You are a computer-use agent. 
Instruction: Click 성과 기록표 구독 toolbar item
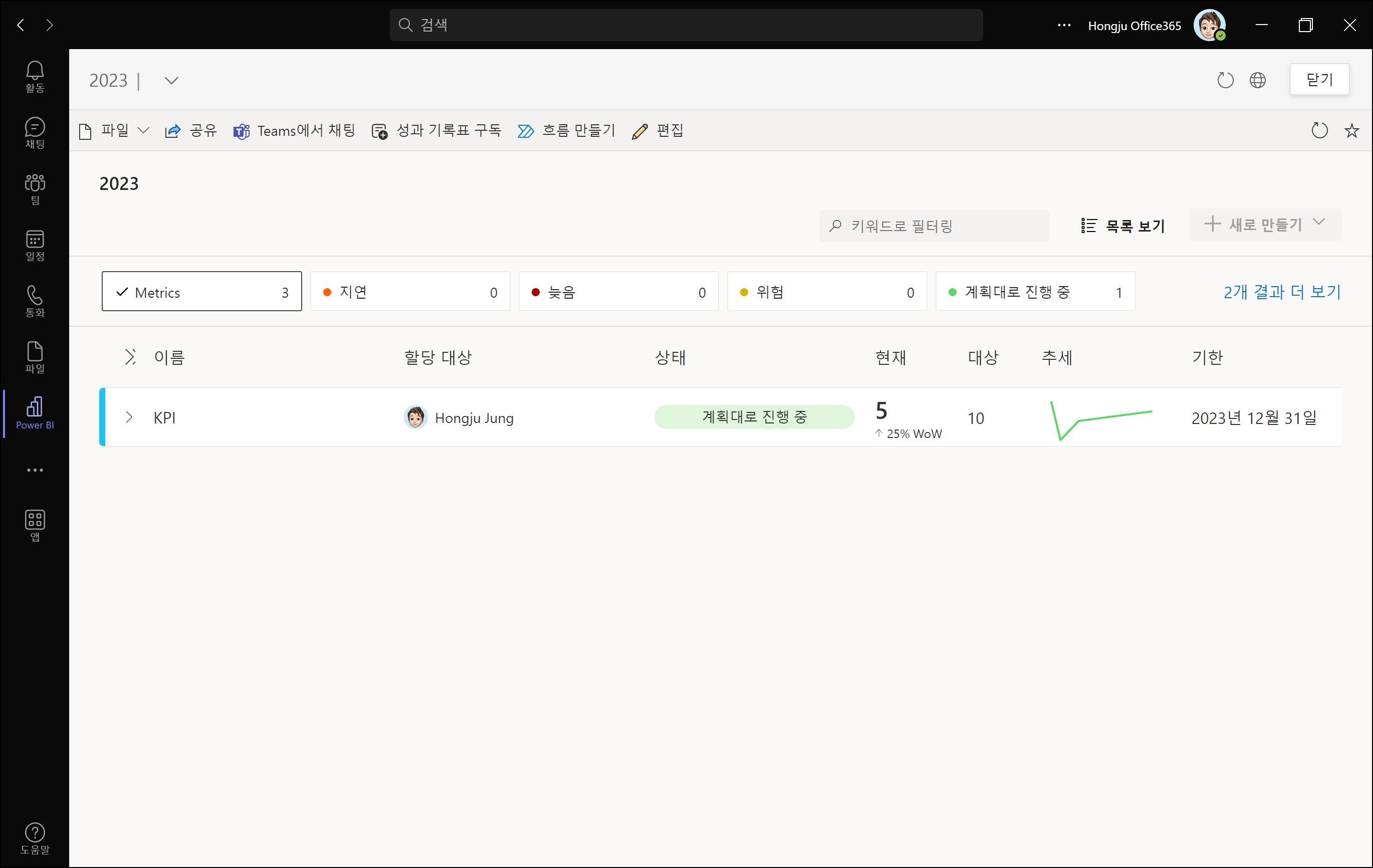[436, 131]
